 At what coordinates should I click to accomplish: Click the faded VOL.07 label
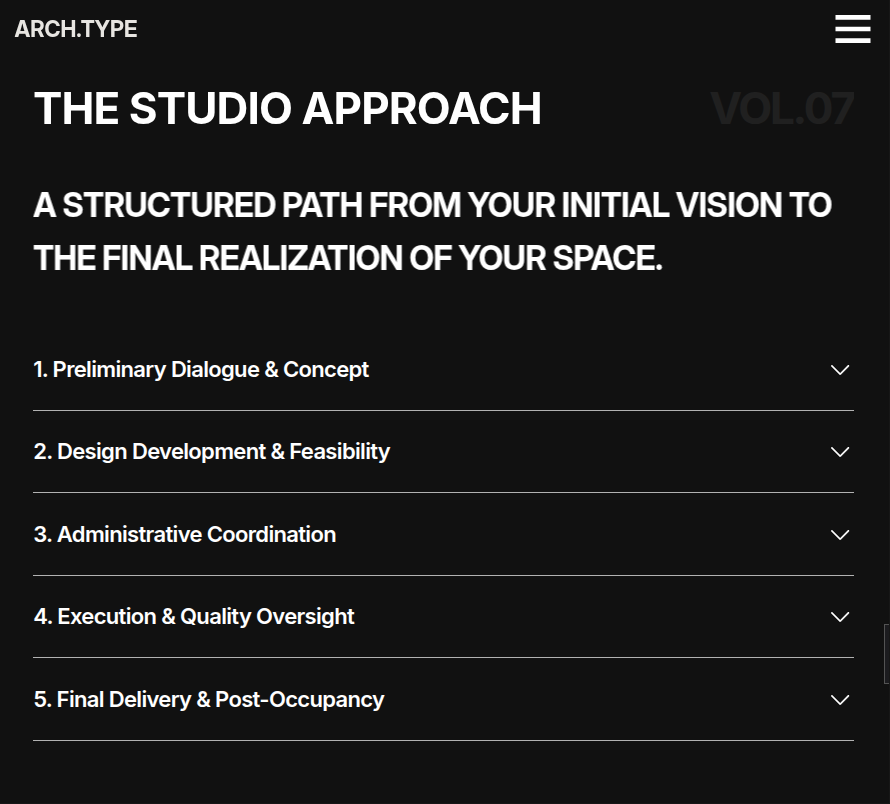point(782,109)
